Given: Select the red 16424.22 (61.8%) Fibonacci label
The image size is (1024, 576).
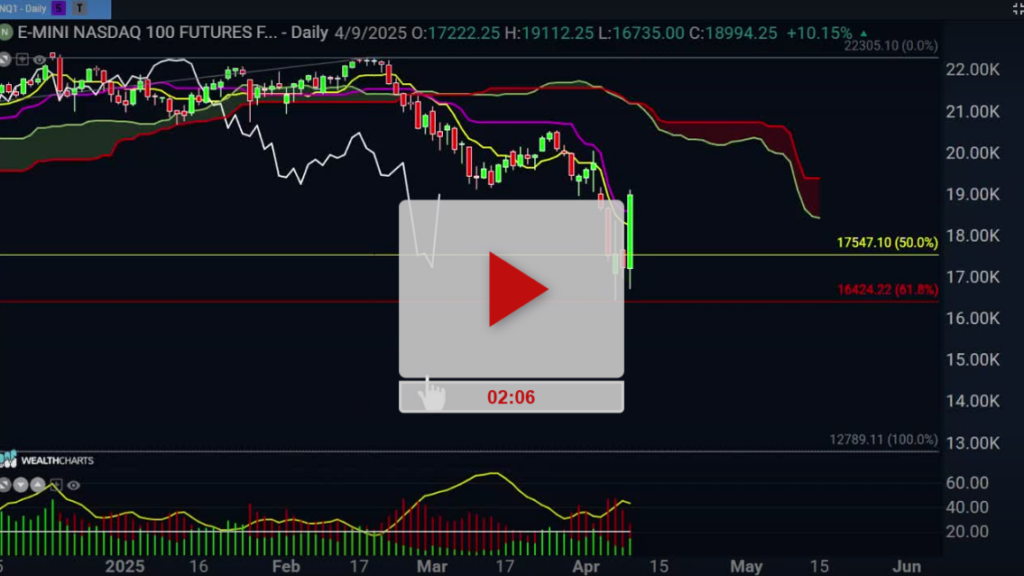Looking at the screenshot, I should pos(888,289).
